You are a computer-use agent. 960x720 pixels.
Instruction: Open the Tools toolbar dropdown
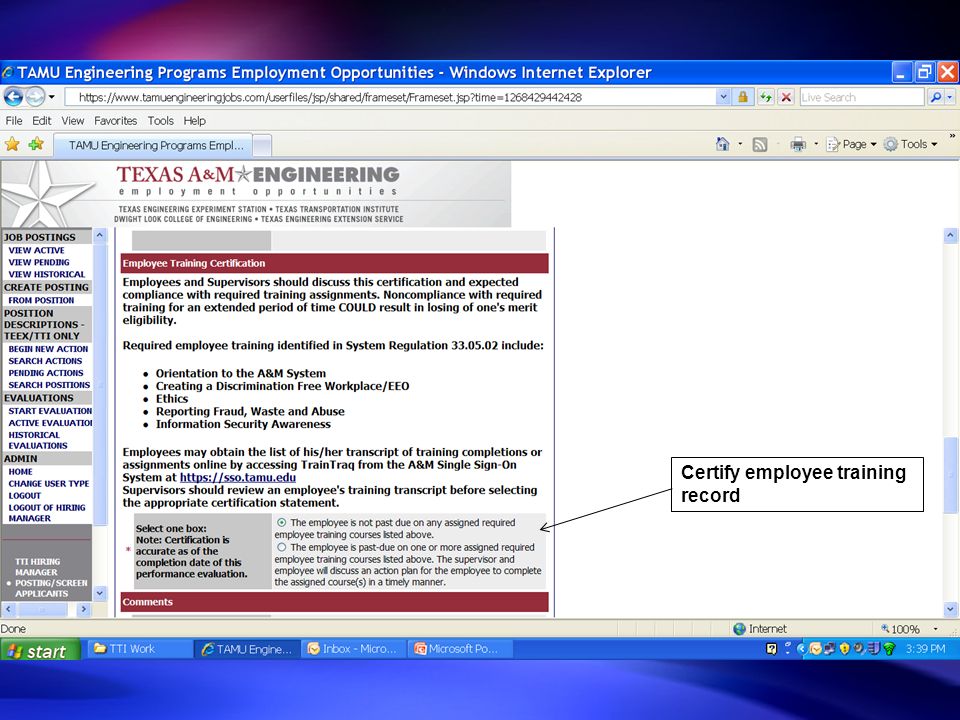(911, 144)
